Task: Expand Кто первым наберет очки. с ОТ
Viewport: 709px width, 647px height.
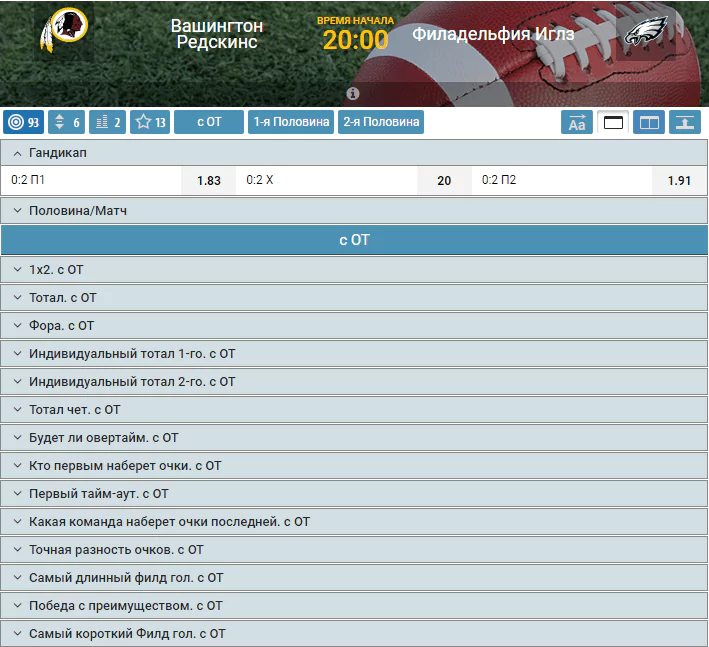Action: (354, 466)
